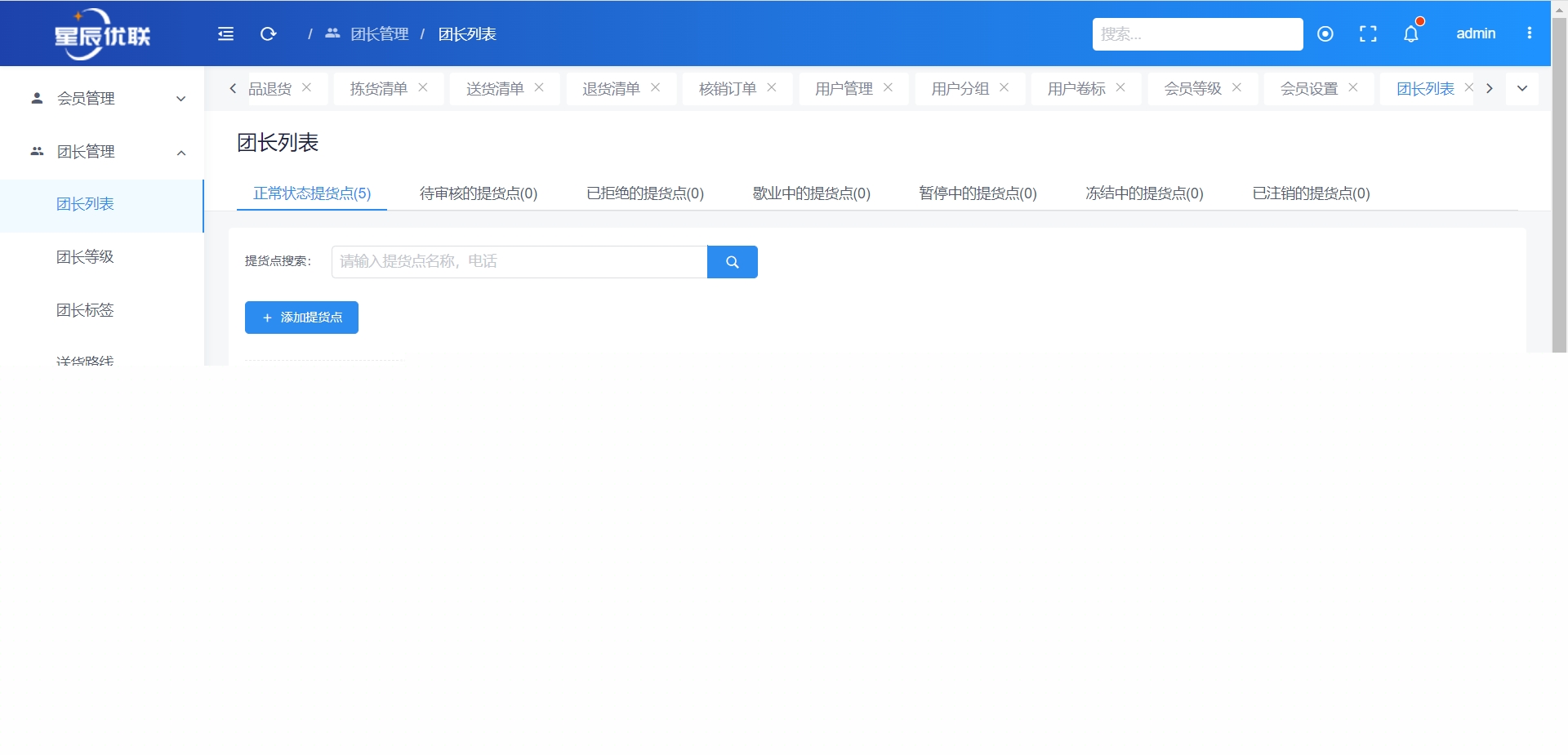Click the global 搜索 input field
Screen dimensions: 1568x755
[x=1197, y=34]
